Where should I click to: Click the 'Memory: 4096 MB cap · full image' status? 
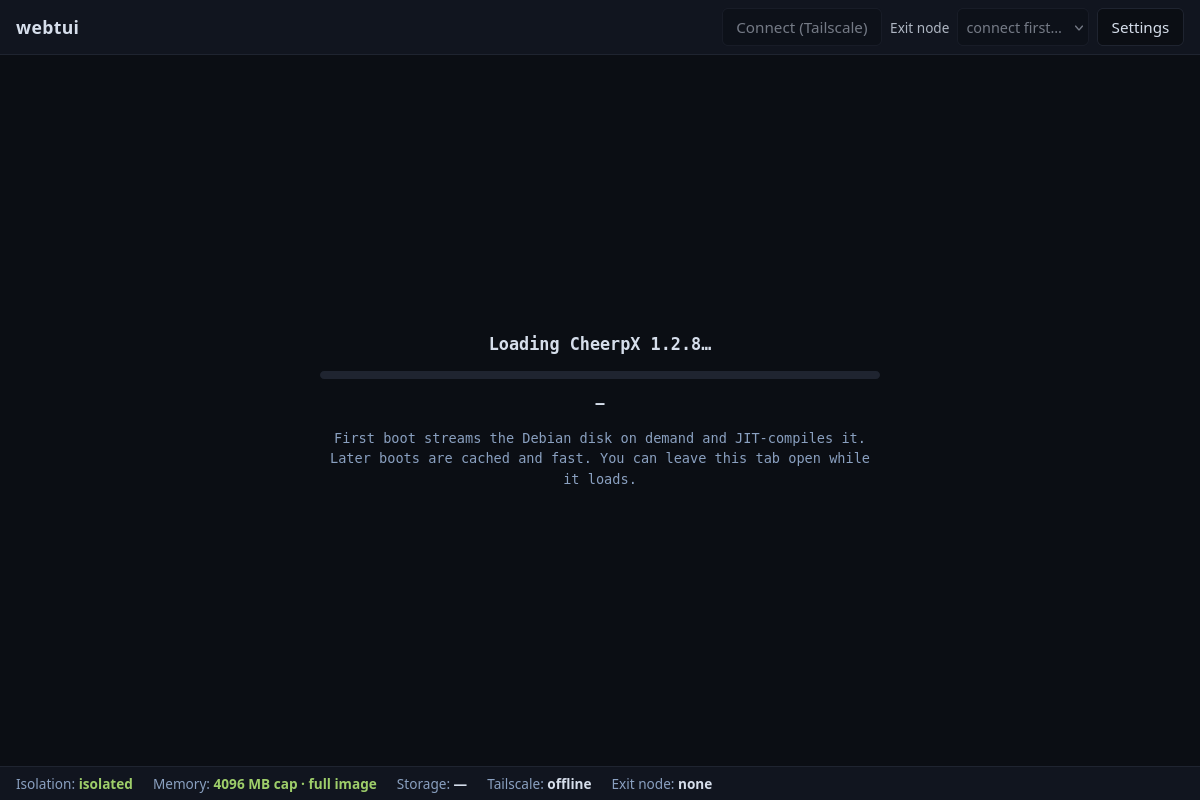click(265, 784)
